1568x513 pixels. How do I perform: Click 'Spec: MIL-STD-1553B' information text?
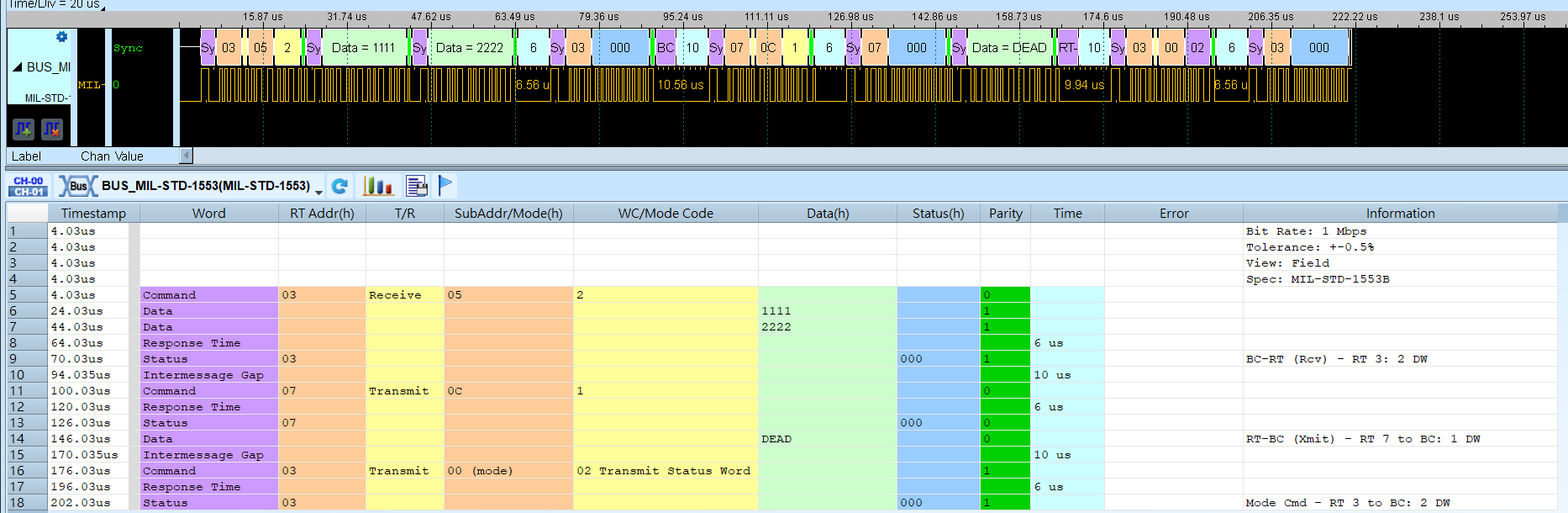pos(1317,279)
